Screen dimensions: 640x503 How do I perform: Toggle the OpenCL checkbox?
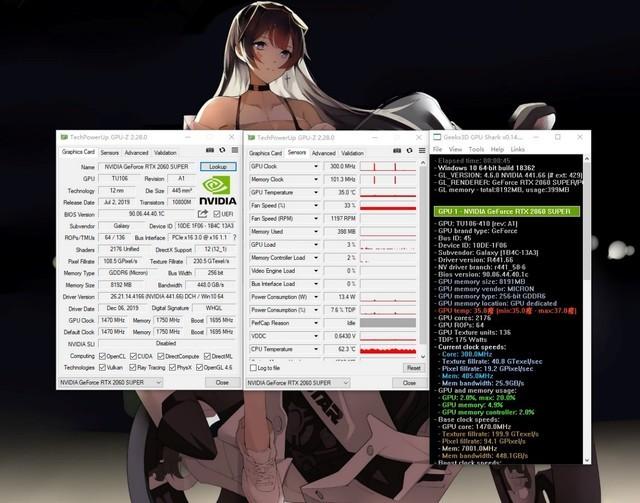click(x=102, y=356)
